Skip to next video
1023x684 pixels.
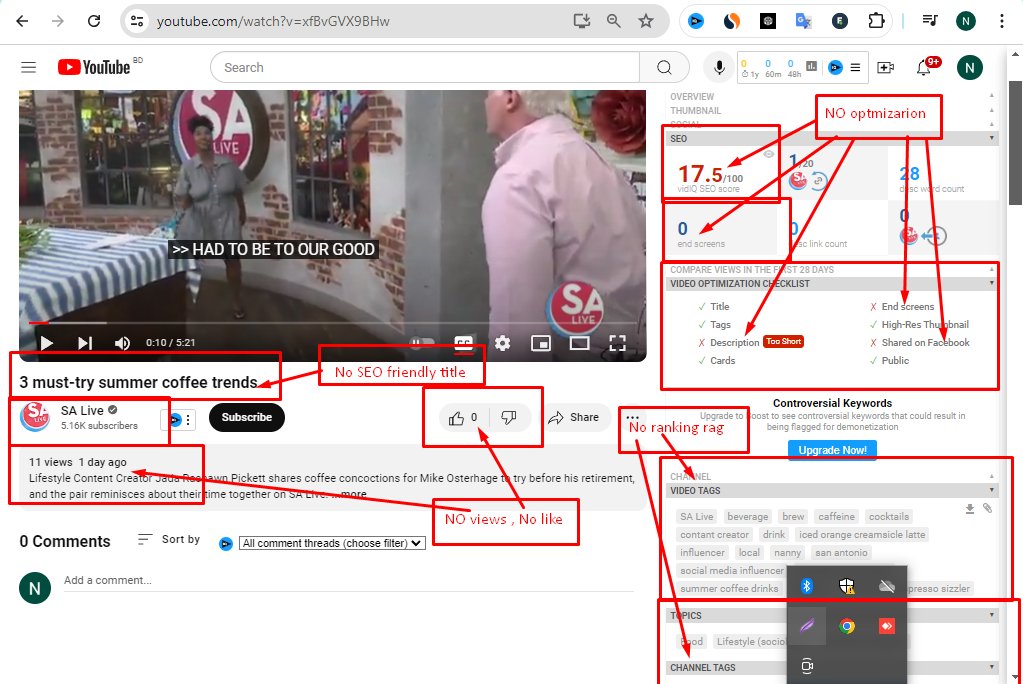click(85, 343)
